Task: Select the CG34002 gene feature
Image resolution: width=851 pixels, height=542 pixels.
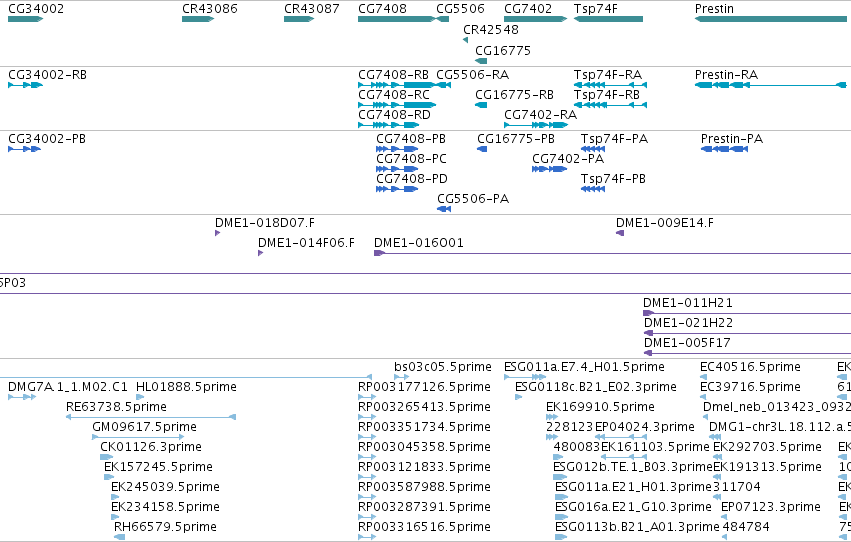Action: (26, 19)
